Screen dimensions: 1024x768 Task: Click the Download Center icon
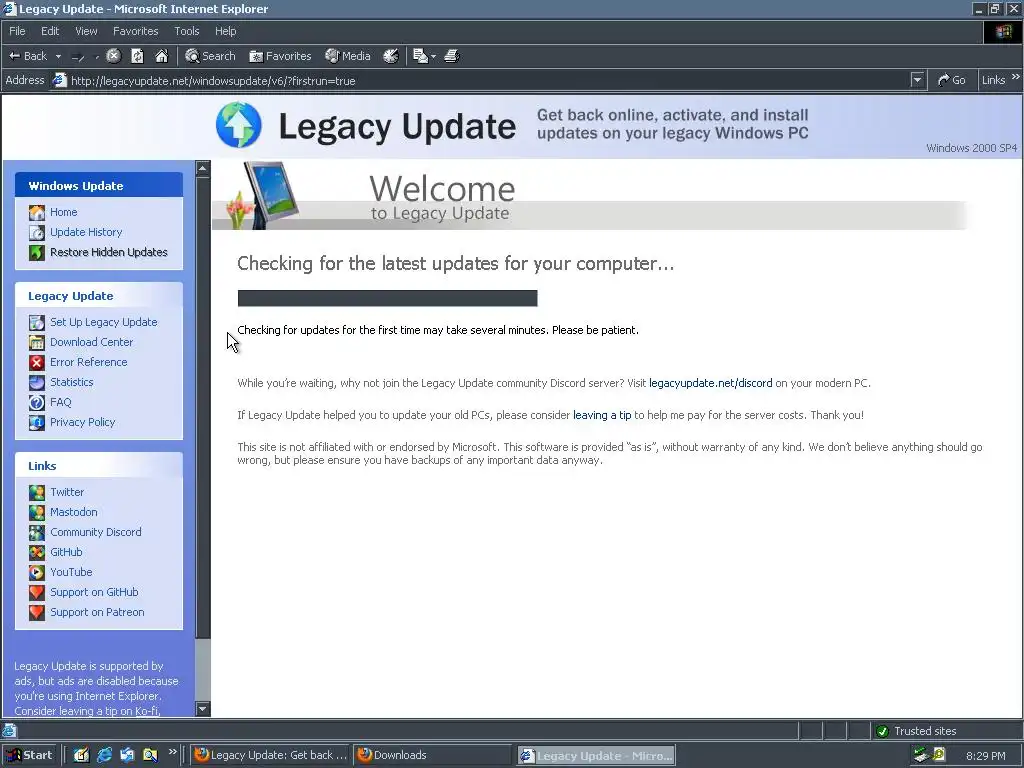pos(37,342)
